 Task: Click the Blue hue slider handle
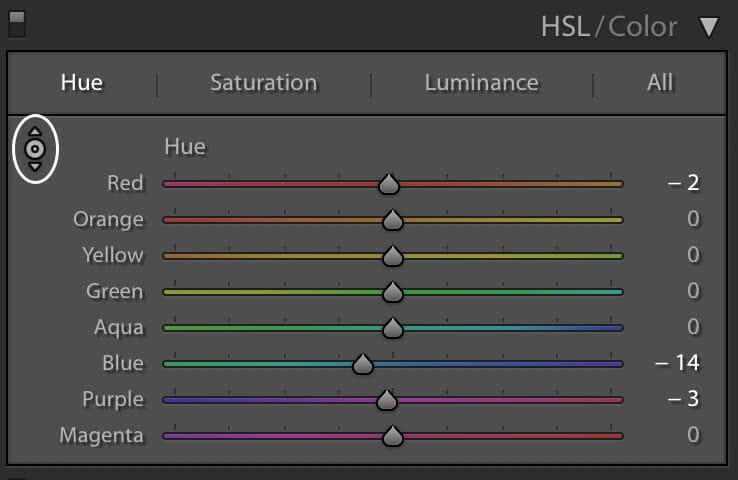click(x=363, y=364)
